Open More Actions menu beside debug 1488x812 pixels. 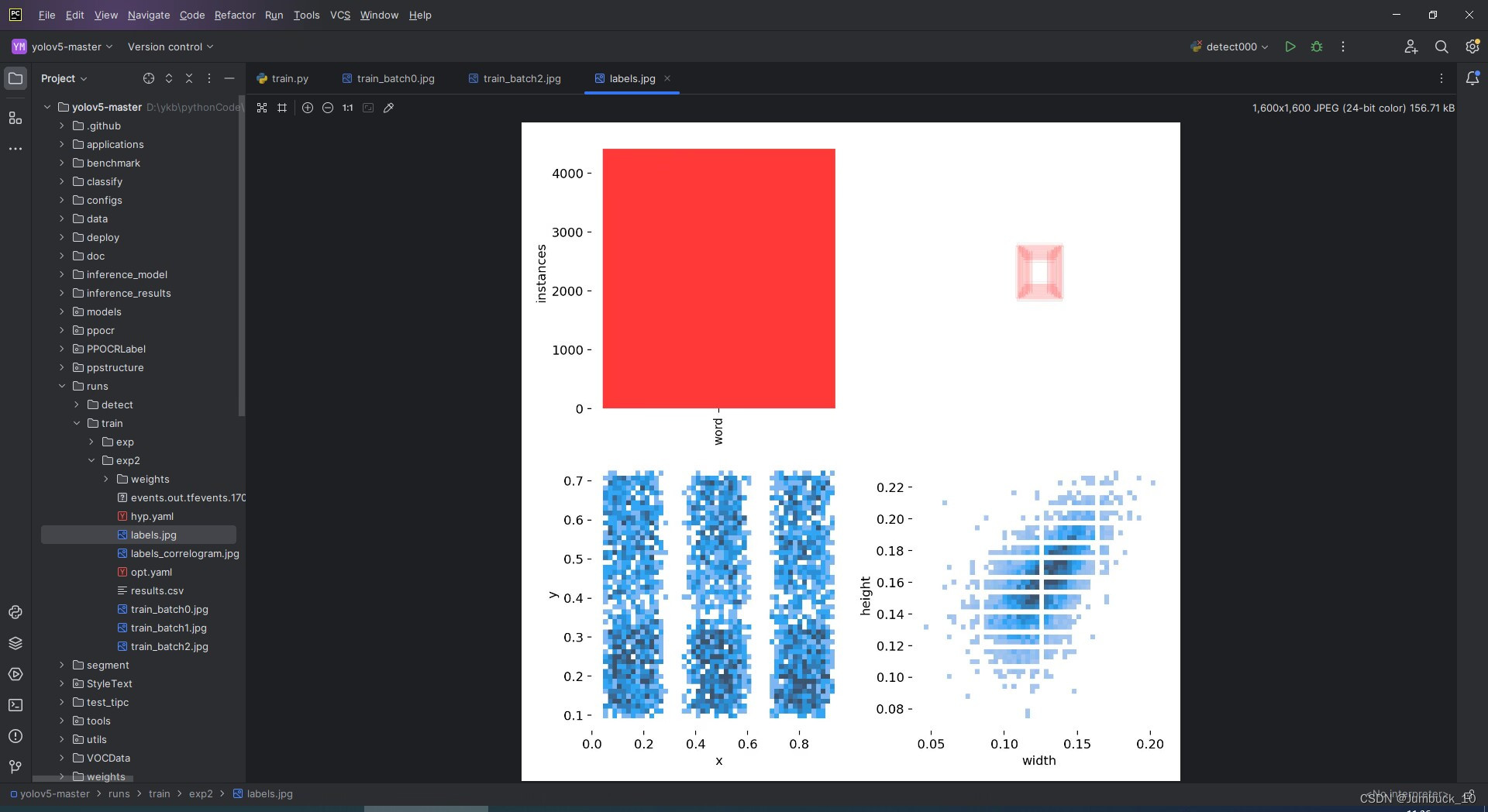click(1343, 46)
